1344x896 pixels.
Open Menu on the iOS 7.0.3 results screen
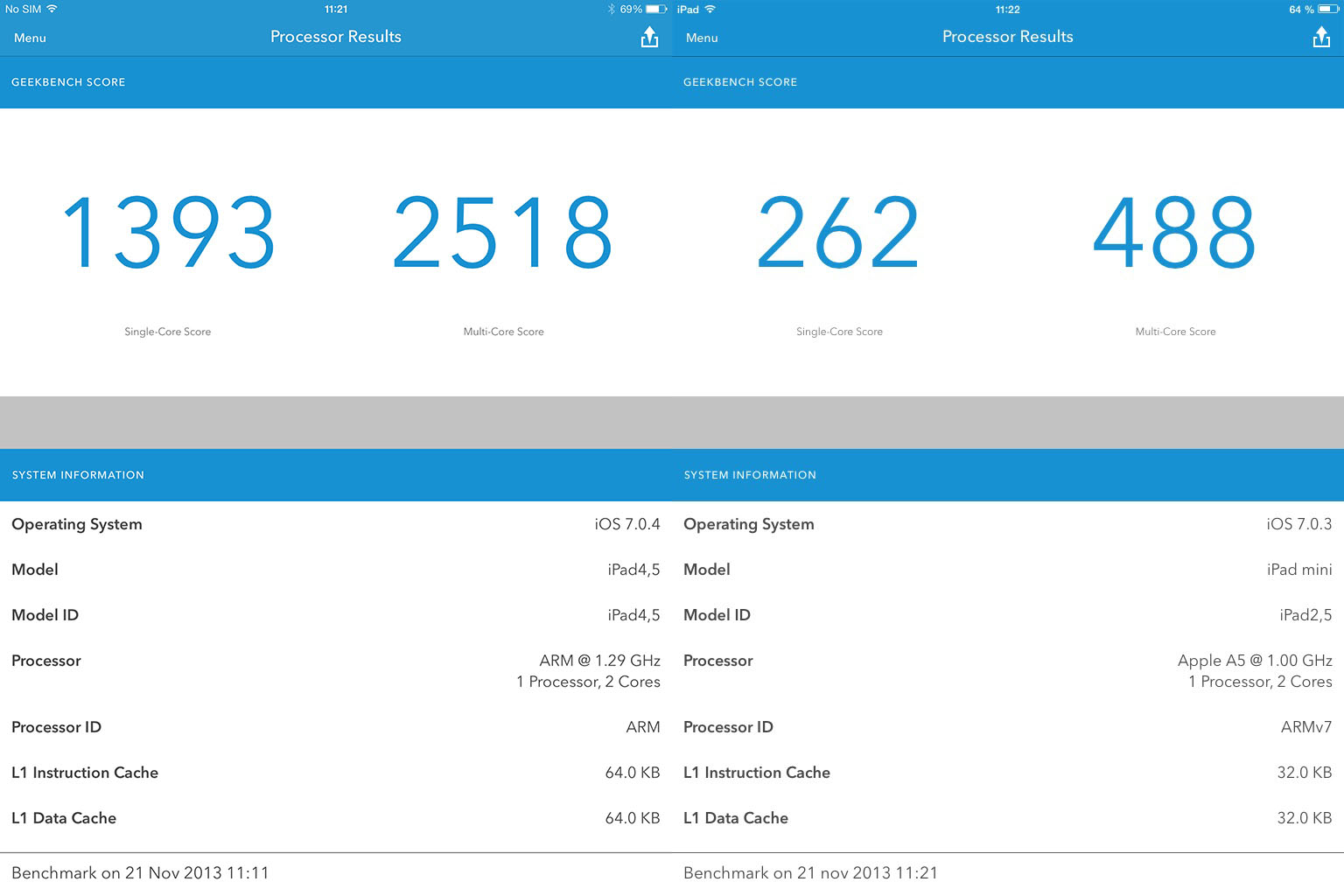pyautogui.click(x=702, y=38)
